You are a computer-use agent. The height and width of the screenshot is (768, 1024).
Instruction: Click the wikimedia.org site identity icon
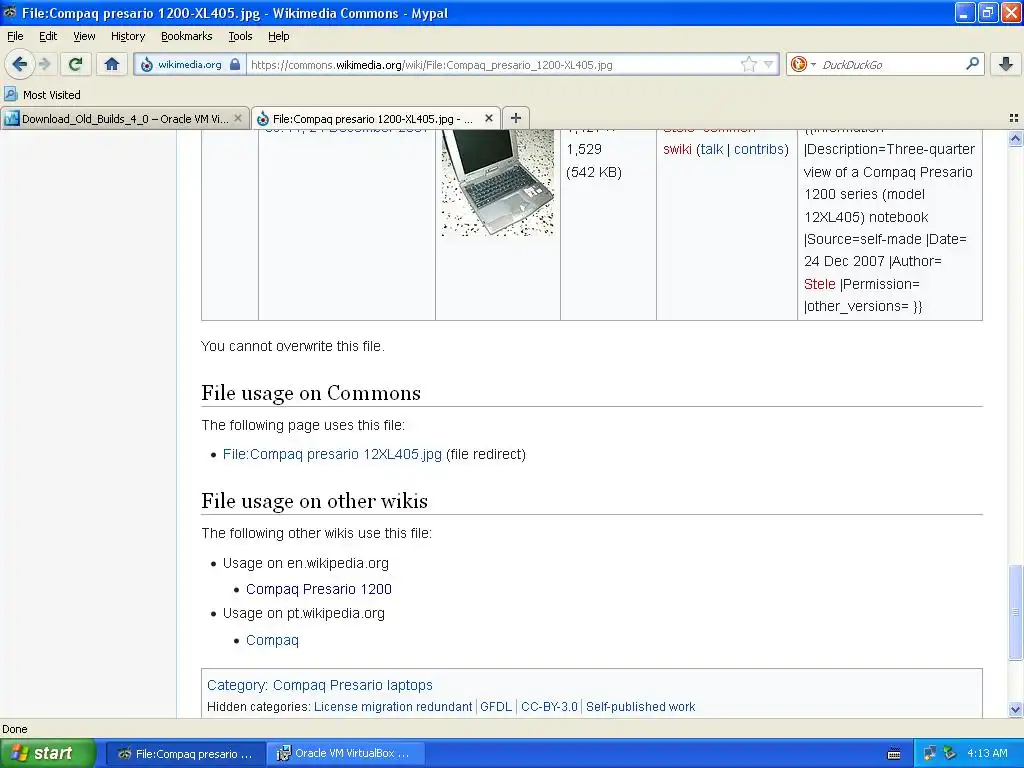(147, 65)
